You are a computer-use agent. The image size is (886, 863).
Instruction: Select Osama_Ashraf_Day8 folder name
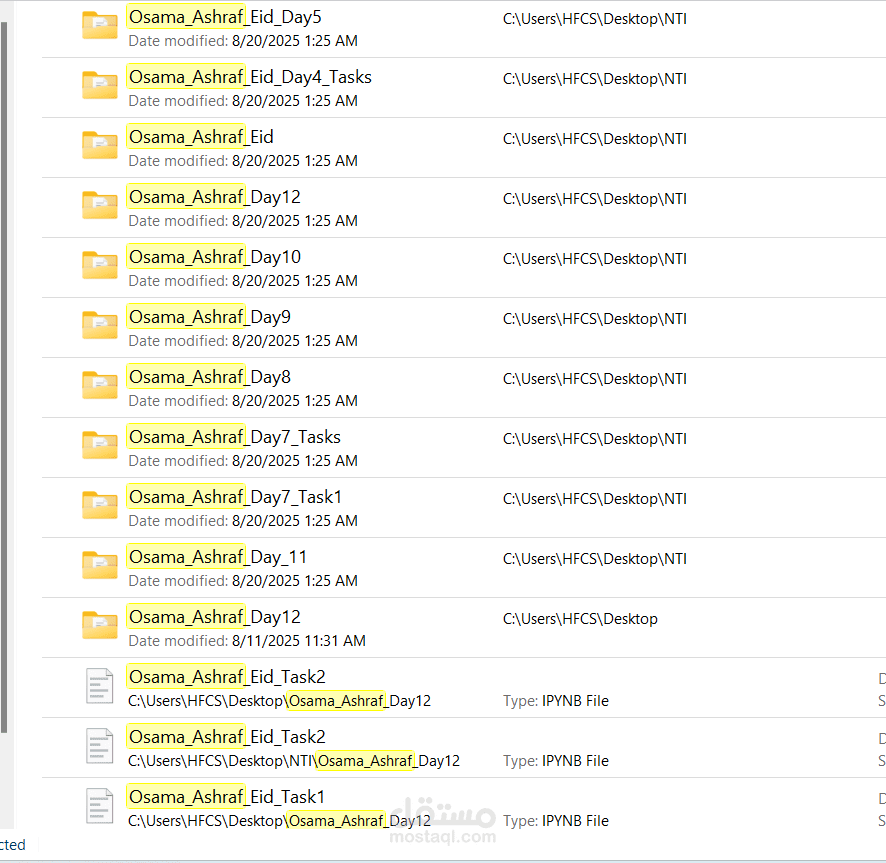coord(210,377)
